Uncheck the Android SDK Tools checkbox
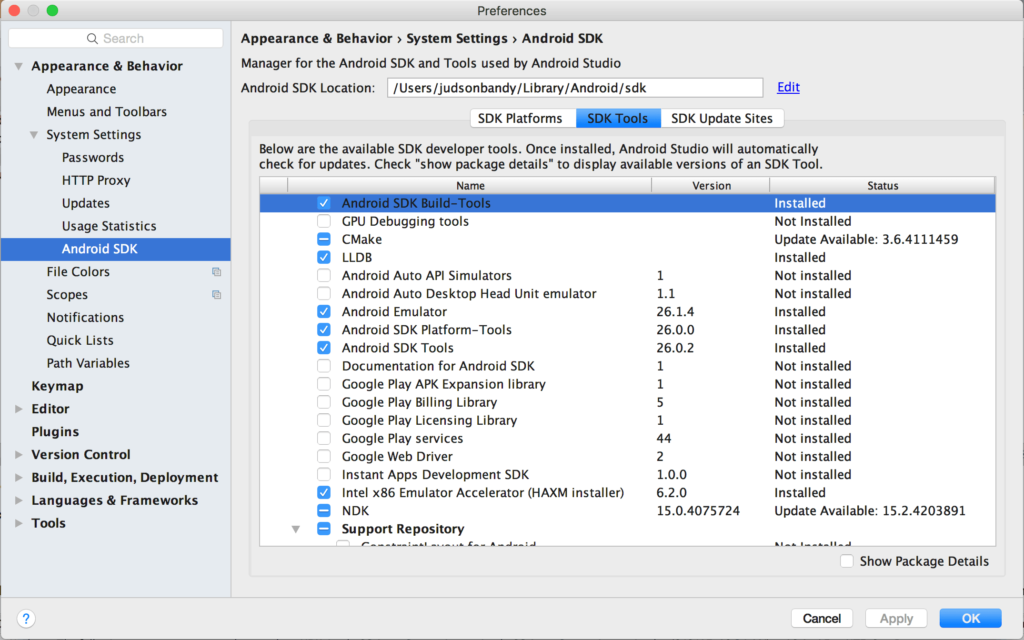The image size is (1024, 640). (x=324, y=348)
